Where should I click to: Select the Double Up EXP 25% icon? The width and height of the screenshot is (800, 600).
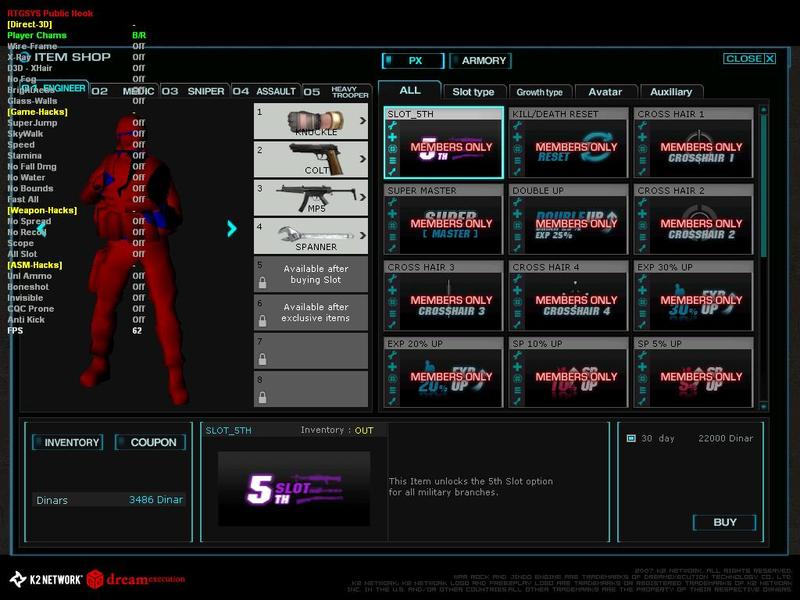click(575, 225)
